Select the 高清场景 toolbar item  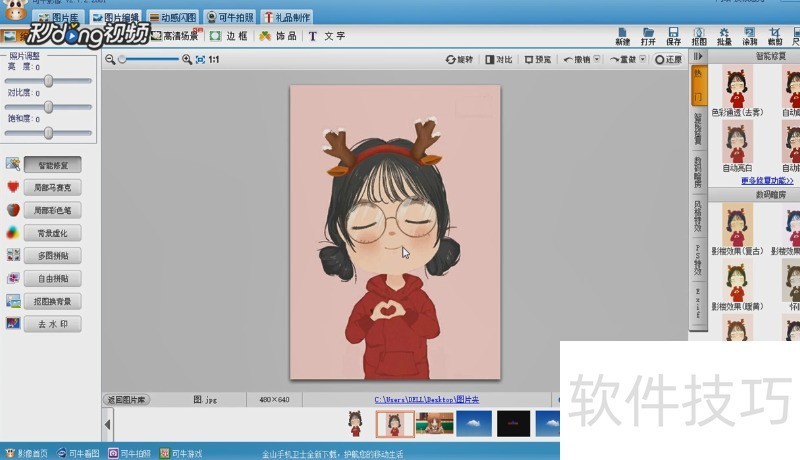[x=176, y=36]
